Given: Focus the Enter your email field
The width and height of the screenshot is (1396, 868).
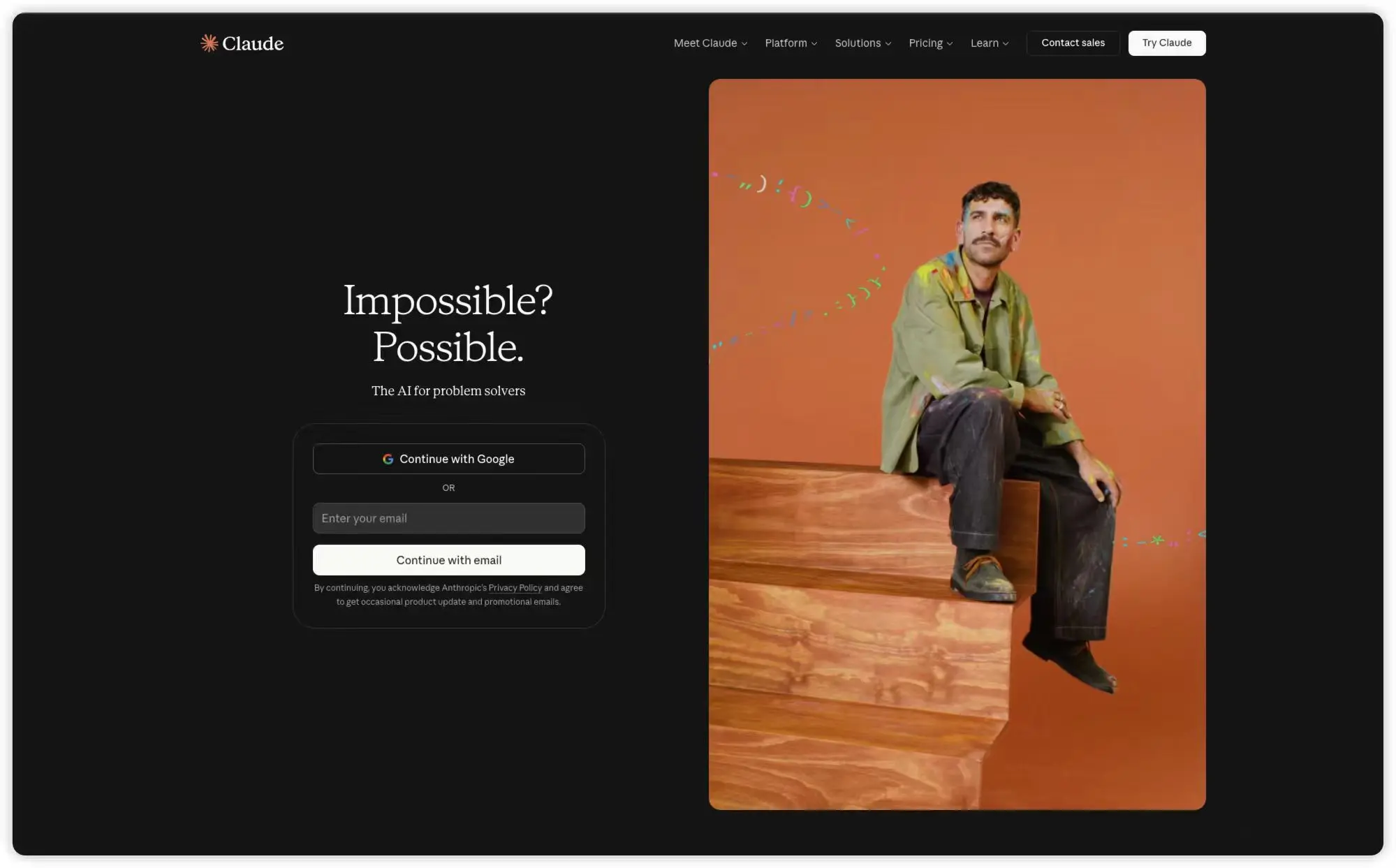Looking at the screenshot, I should (x=449, y=518).
